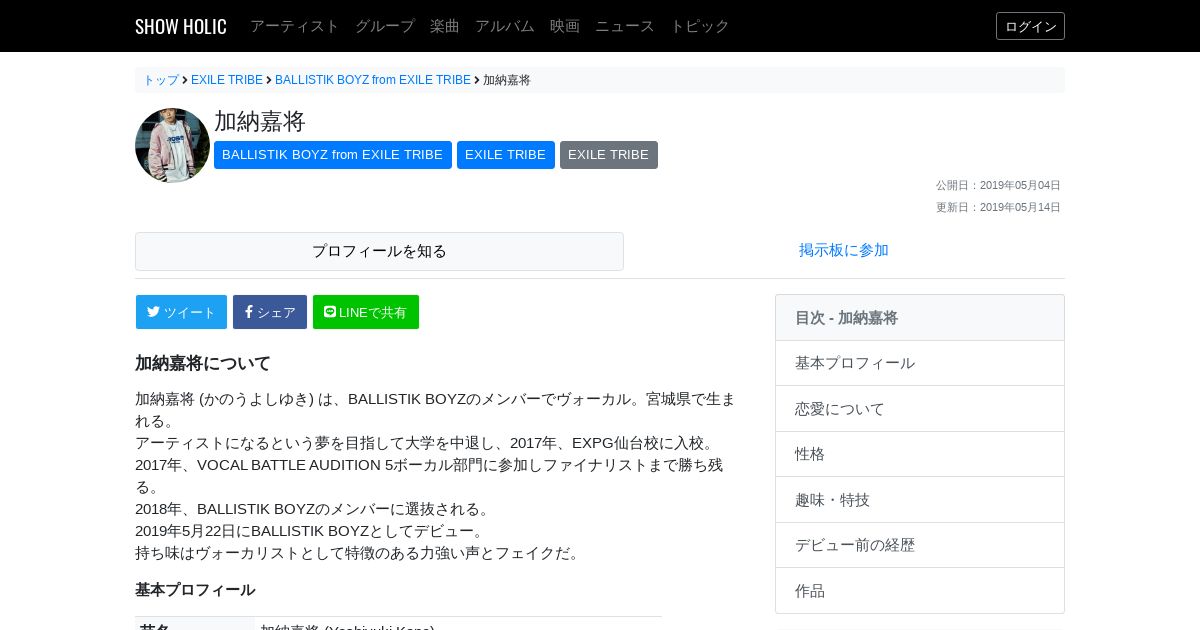1200x630 pixels.
Task: Follow the トップ breadcrumb link
Action: coord(161,80)
